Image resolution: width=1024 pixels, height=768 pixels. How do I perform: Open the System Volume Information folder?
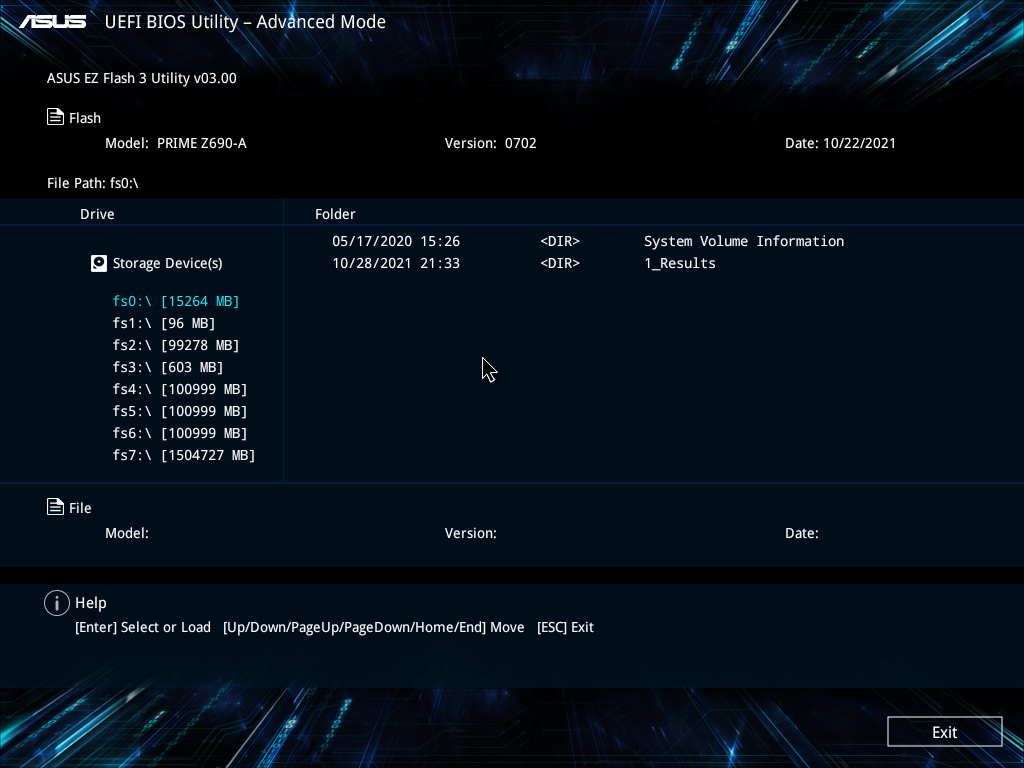click(x=744, y=241)
